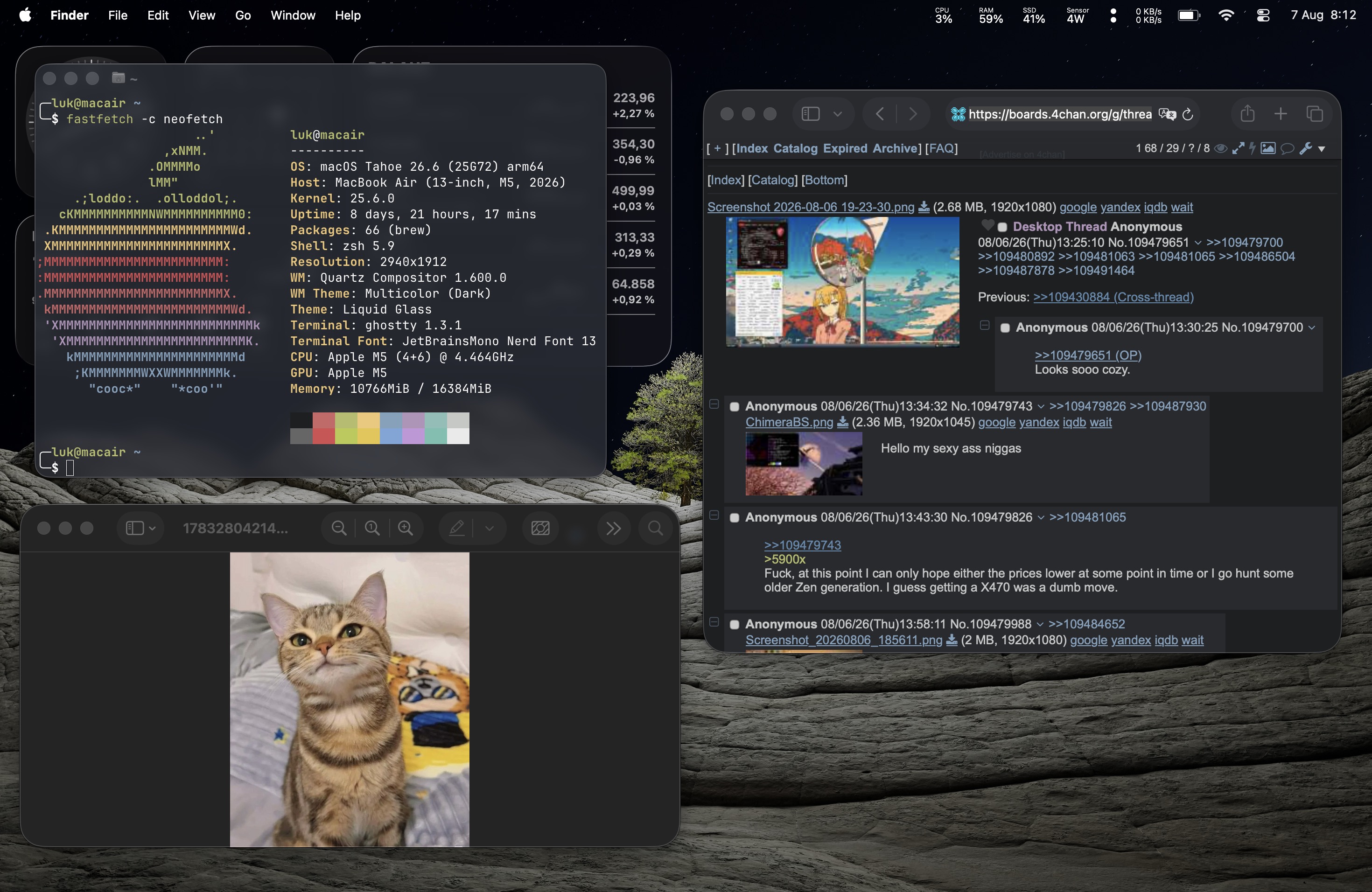Open the Screenshot 2026-08-06 19-23-30.png file link
The height and width of the screenshot is (892, 1372).
coord(811,207)
